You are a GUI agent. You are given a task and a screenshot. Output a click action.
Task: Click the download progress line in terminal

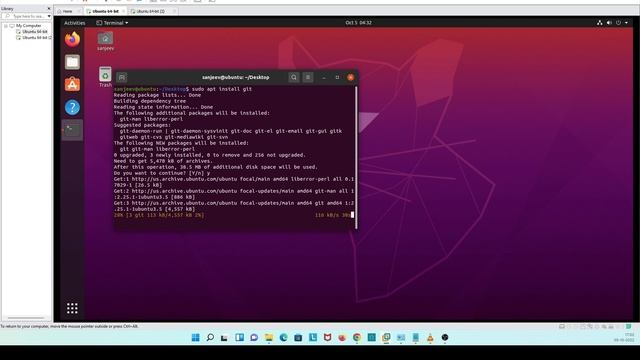[x=233, y=215]
